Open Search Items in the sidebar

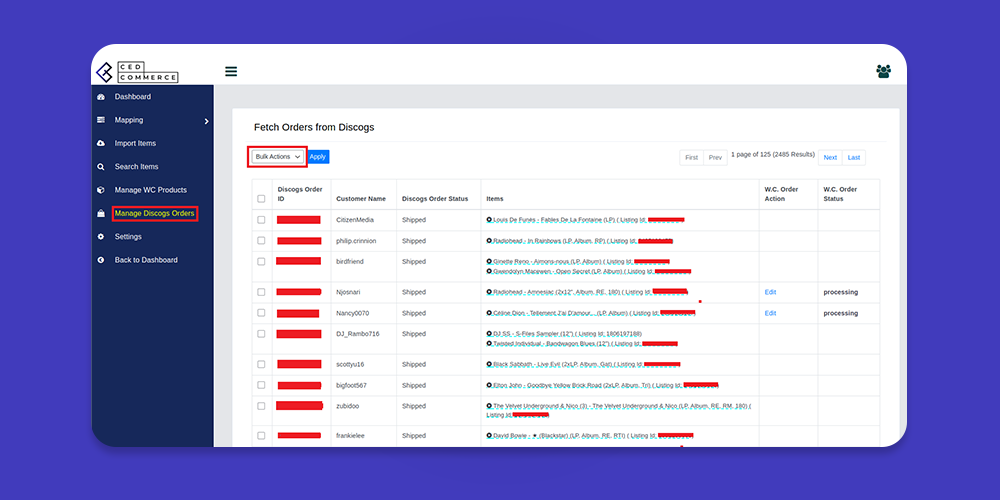136,166
